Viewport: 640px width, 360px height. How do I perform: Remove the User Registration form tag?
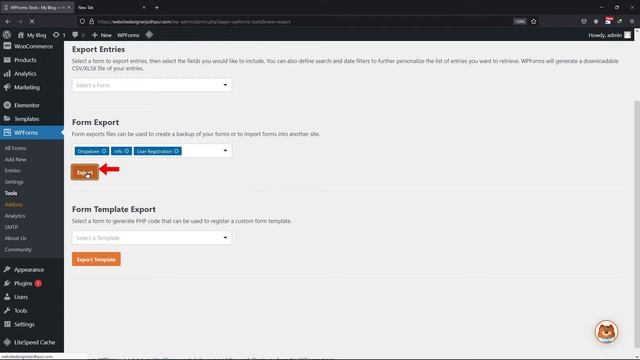(176, 151)
